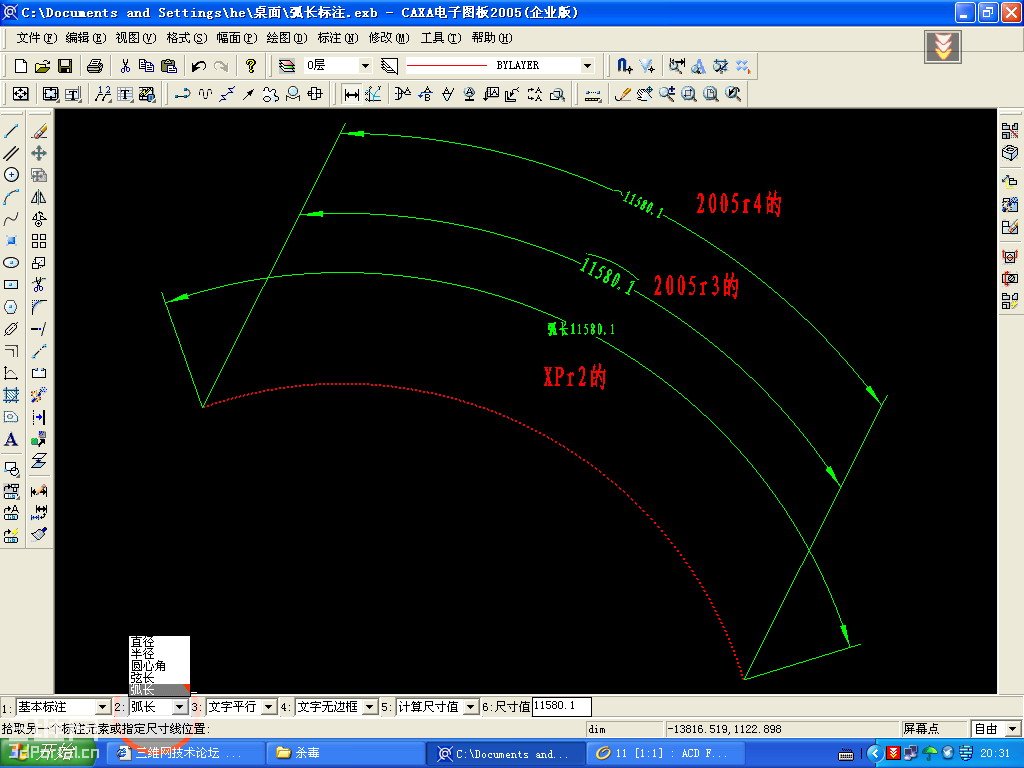This screenshot has width=1024, height=768.
Task: Choose 直径 from the popup list
Action: pyautogui.click(x=142, y=642)
